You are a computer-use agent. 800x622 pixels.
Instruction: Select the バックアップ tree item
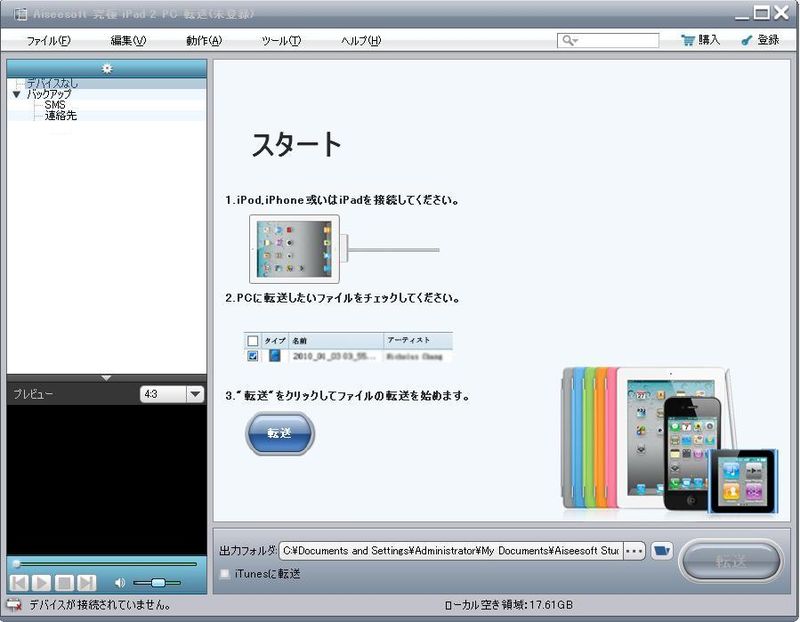(x=49, y=94)
